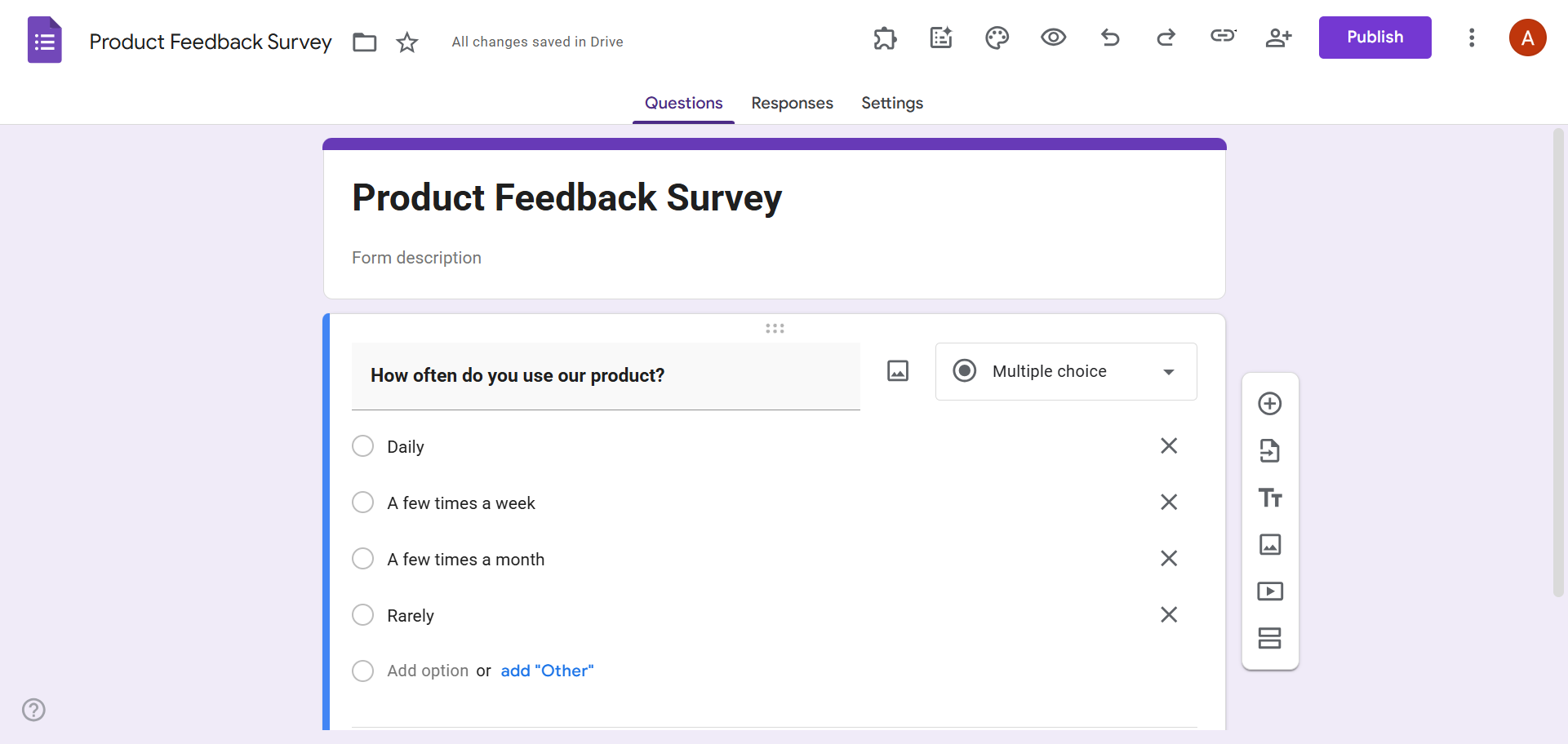1568x744 pixels.
Task: Select the A few times a week radio
Action: pyautogui.click(x=362, y=503)
